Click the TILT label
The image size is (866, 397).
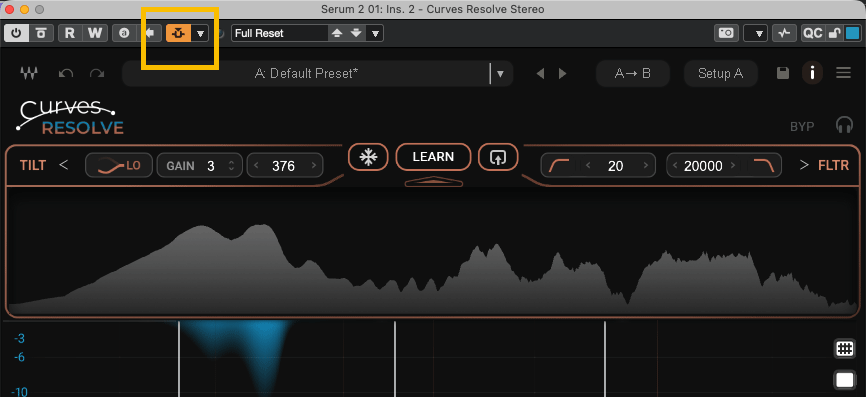click(x=33, y=165)
